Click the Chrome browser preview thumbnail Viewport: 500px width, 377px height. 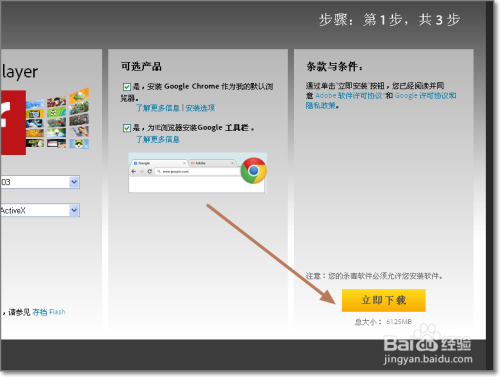[198, 173]
